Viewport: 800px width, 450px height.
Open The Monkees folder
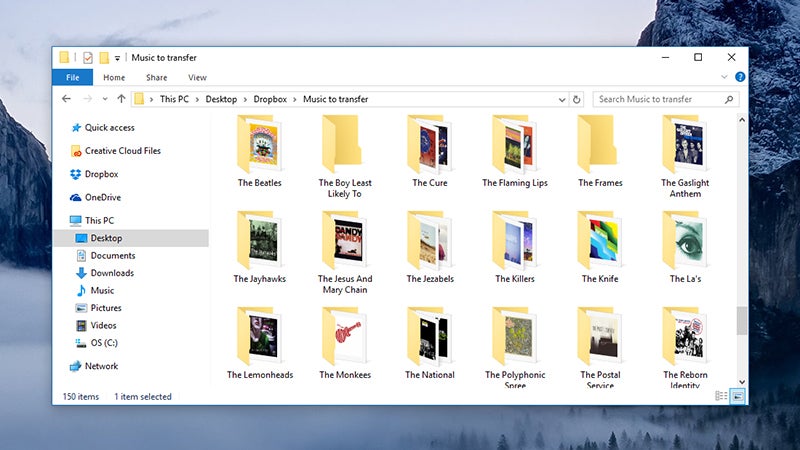[x=345, y=343]
